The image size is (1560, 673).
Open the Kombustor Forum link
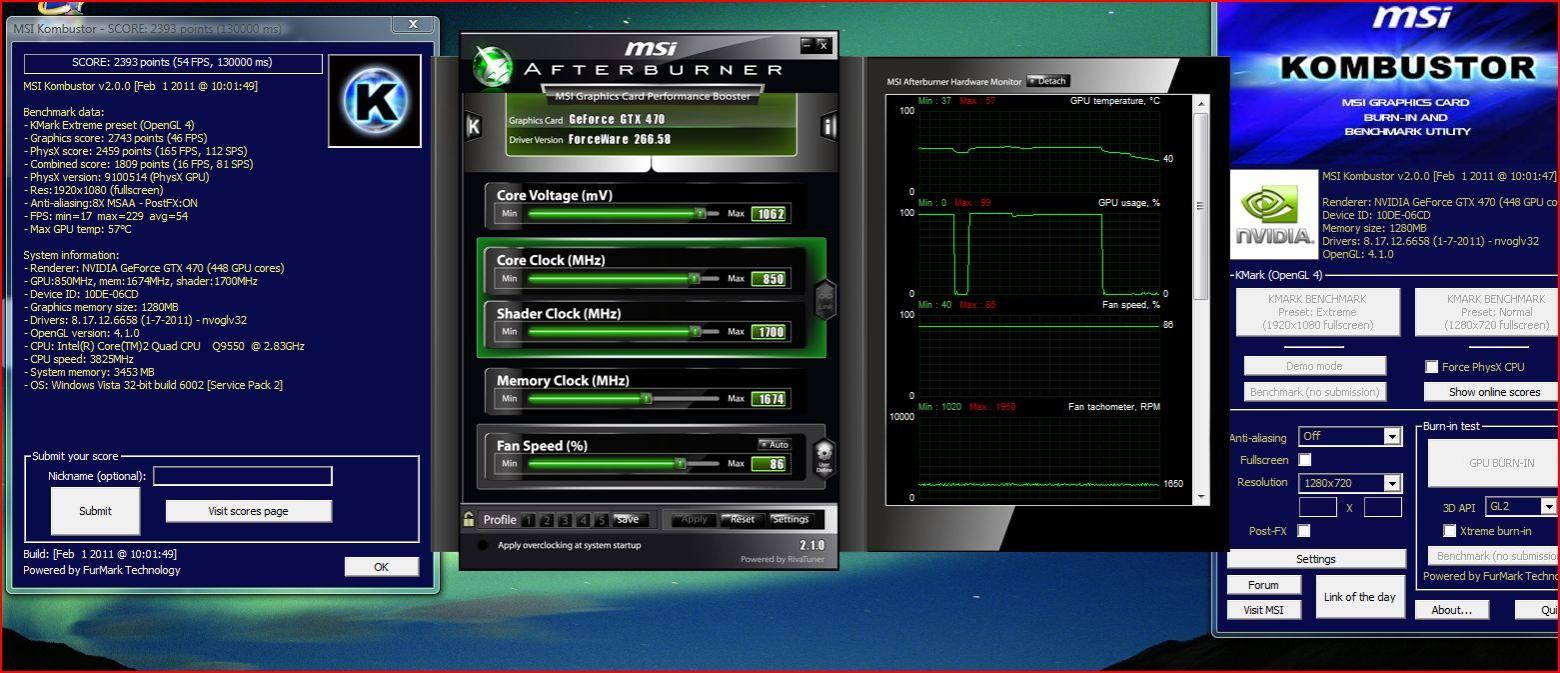(1263, 585)
